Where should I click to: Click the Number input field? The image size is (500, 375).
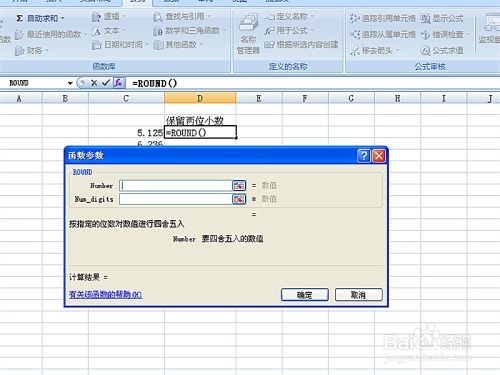pyautogui.click(x=176, y=185)
